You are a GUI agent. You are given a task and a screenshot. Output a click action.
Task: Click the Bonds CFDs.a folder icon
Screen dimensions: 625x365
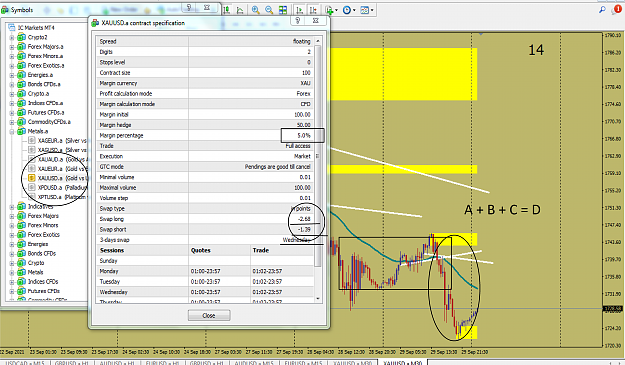click(x=22, y=84)
